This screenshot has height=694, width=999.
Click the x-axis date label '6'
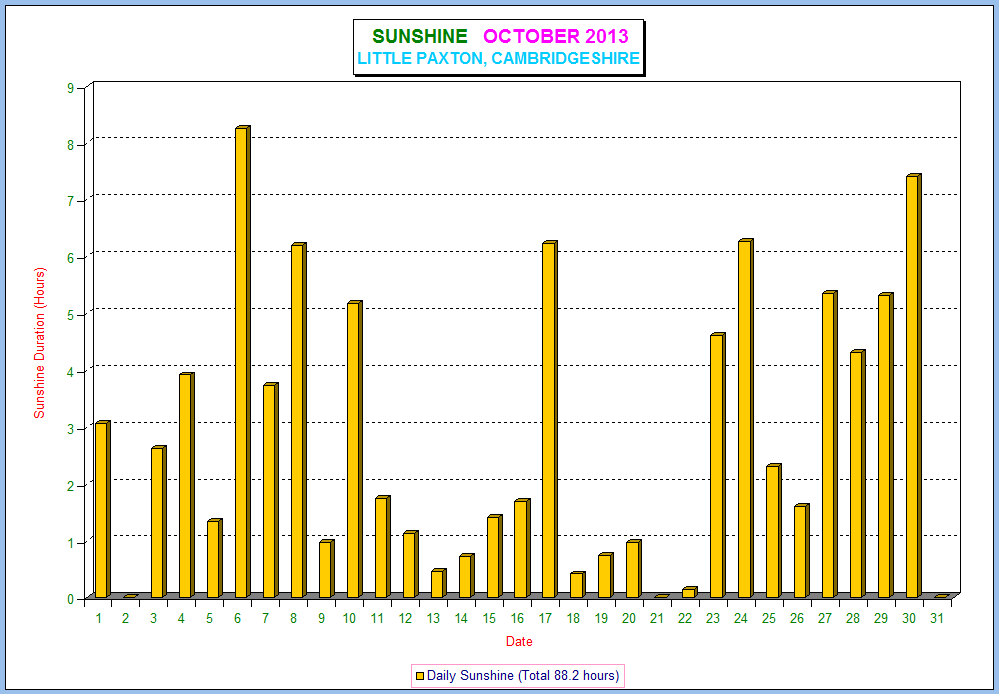pos(238,618)
